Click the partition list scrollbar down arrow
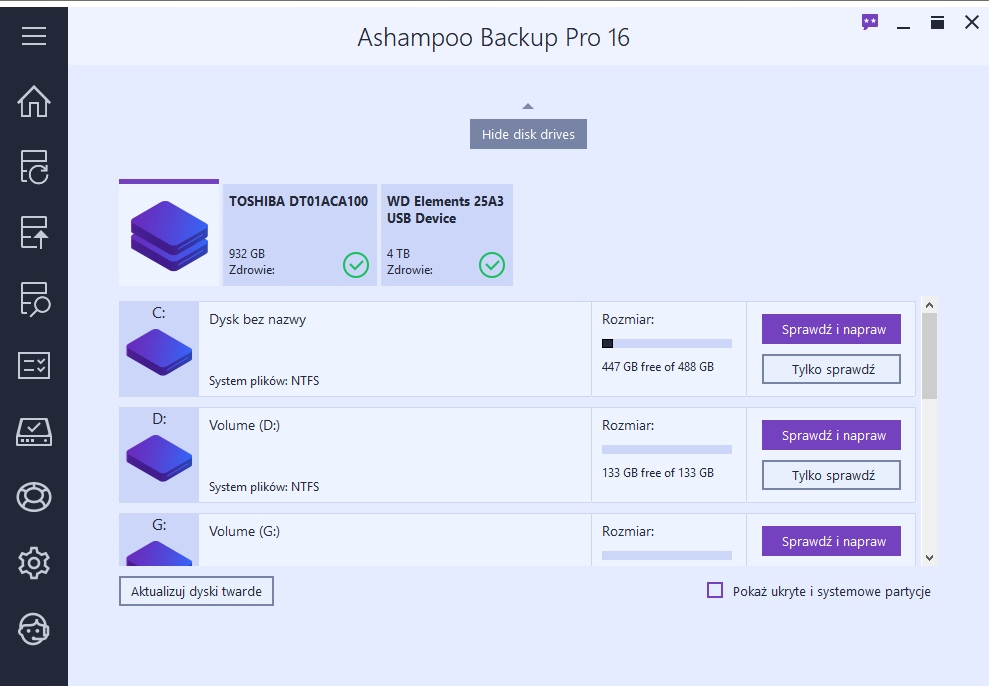The image size is (989, 686). click(929, 557)
